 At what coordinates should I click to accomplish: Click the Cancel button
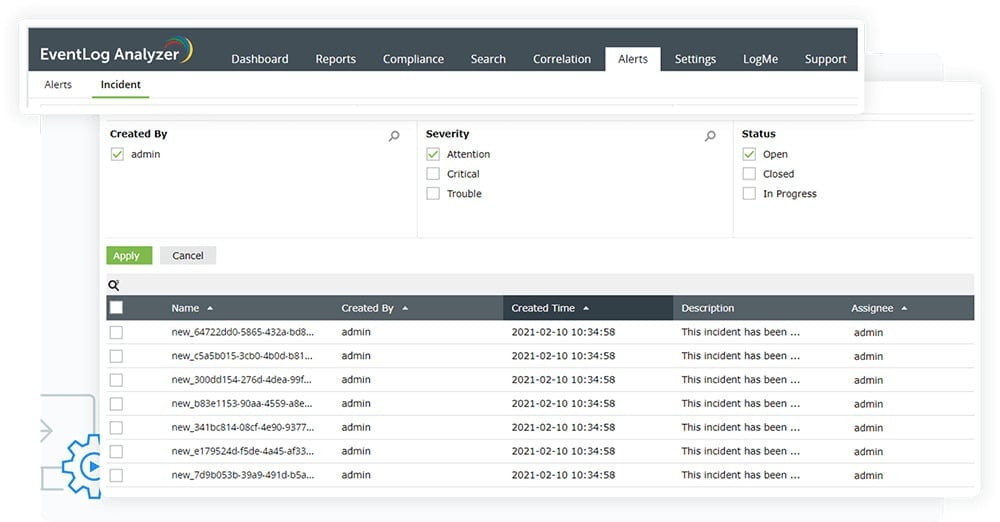click(x=188, y=255)
